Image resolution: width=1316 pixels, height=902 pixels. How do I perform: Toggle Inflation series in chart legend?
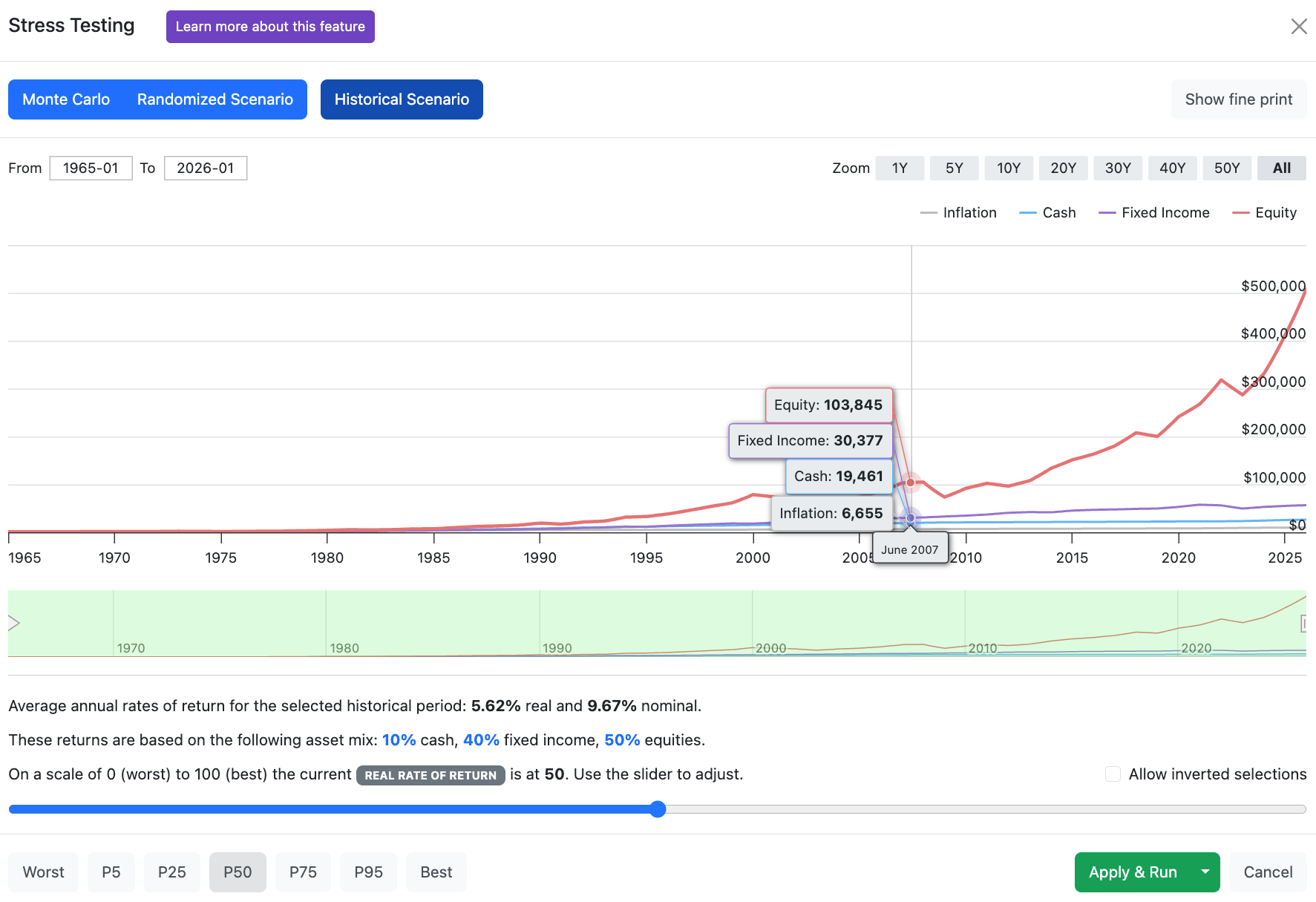click(x=958, y=213)
